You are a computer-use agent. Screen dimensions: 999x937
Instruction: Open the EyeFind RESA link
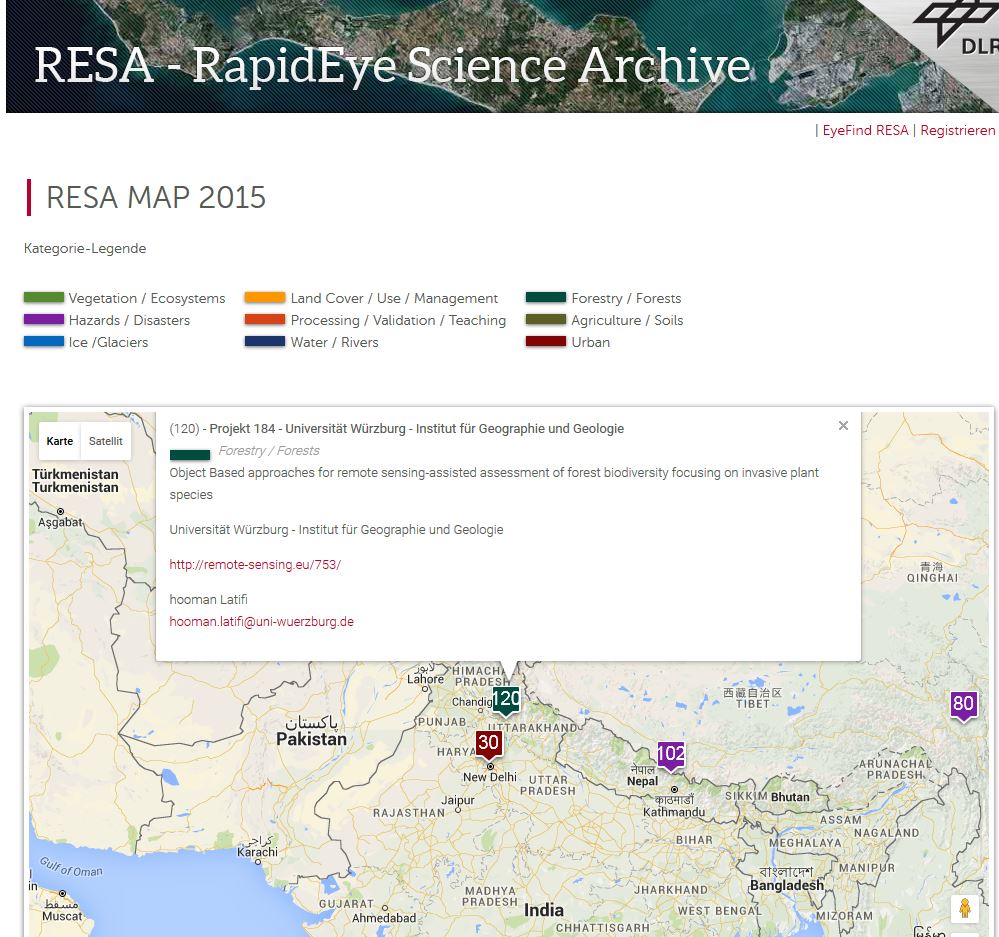pos(865,131)
